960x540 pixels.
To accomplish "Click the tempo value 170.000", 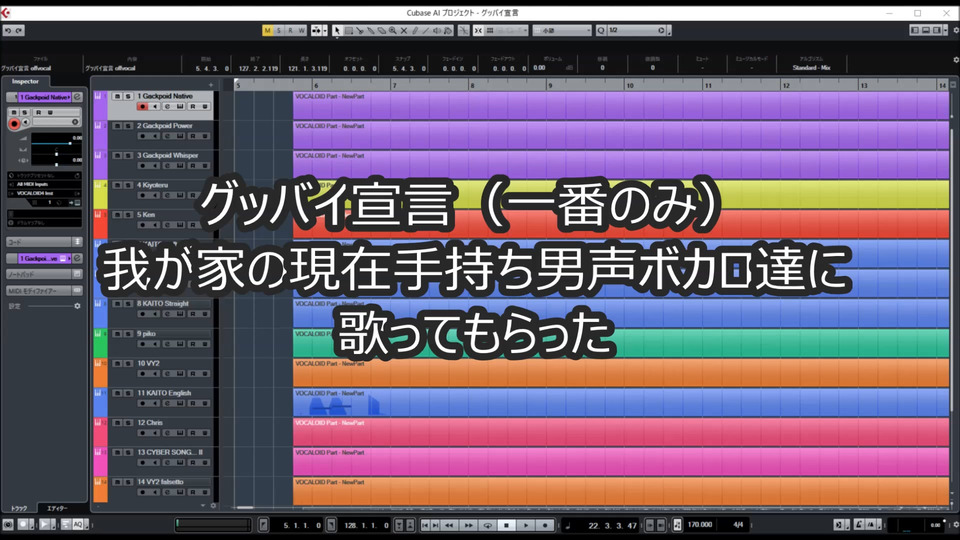I will click(x=700, y=525).
